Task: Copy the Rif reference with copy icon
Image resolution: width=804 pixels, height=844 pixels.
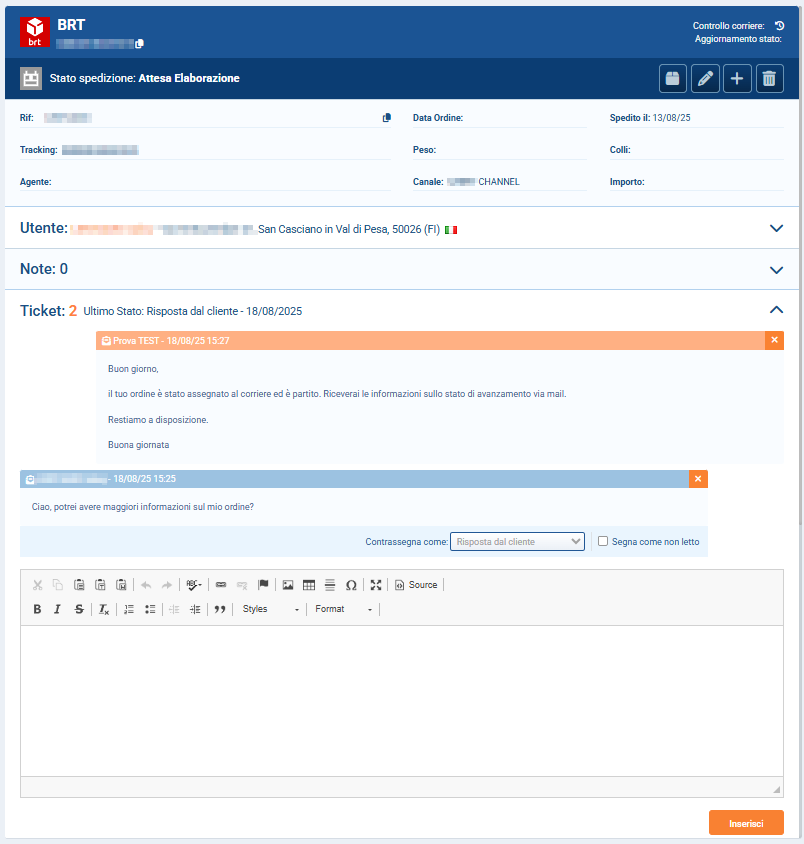Action: click(x=387, y=118)
